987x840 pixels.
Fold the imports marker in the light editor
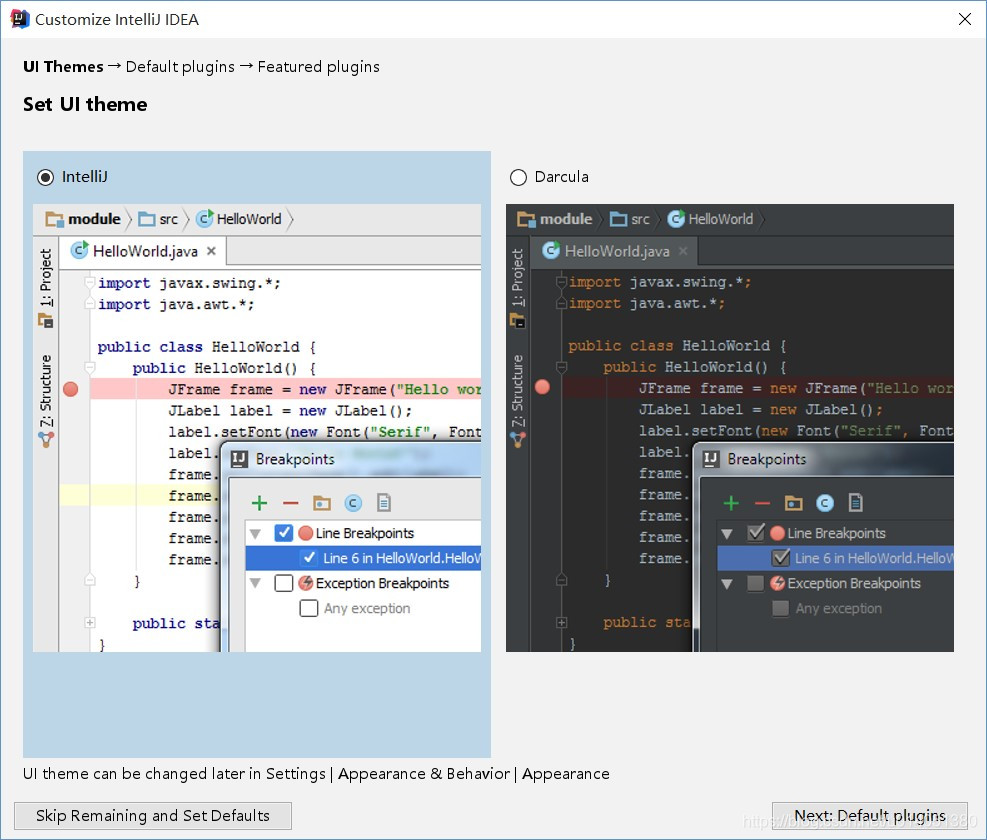[x=90, y=282]
